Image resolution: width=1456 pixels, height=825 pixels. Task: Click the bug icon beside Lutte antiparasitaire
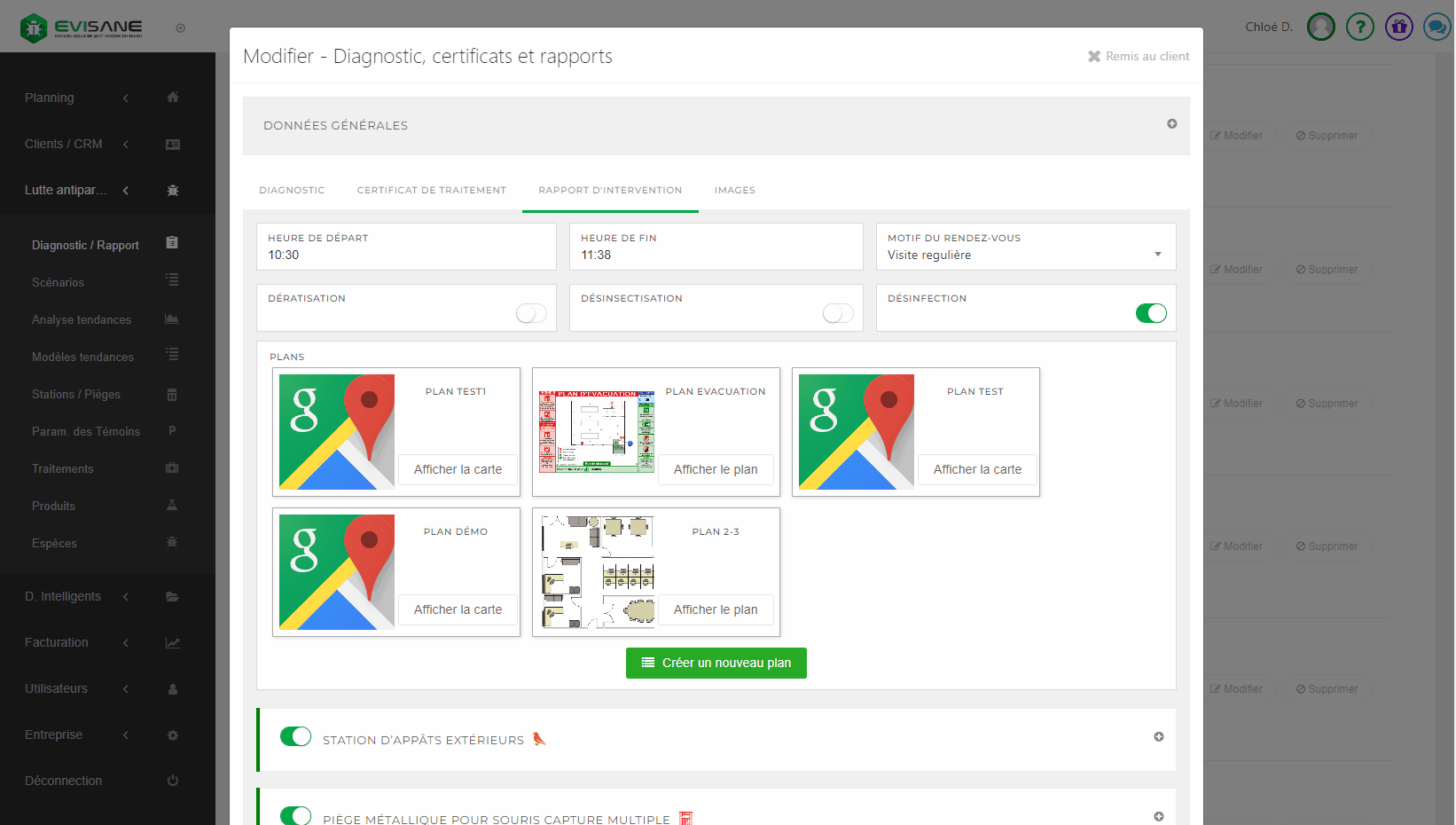click(x=173, y=190)
